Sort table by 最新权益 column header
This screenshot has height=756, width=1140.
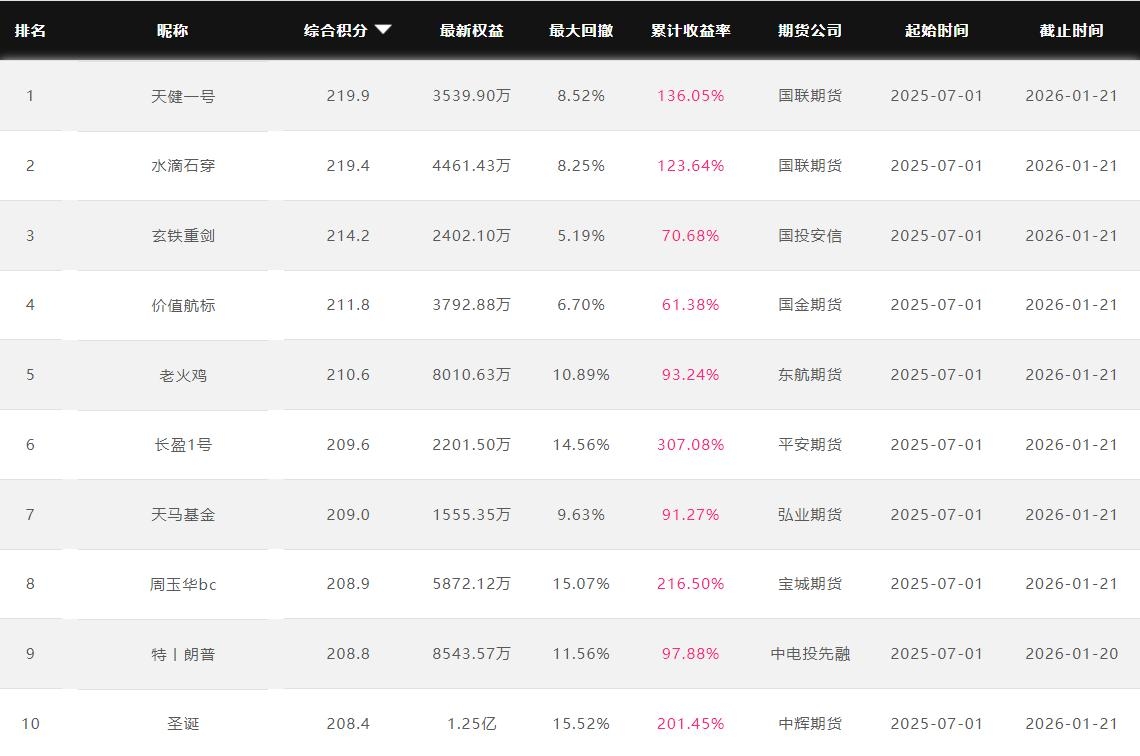[471, 30]
